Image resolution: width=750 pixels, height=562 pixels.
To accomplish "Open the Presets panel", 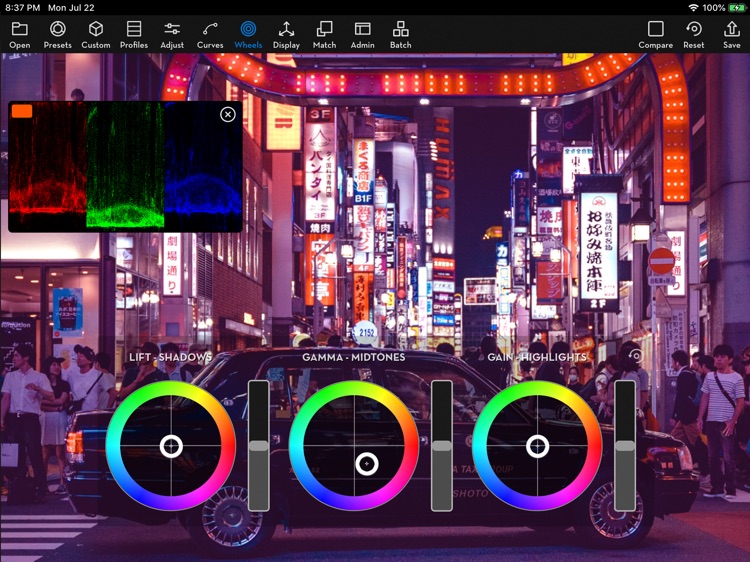I will (57, 35).
